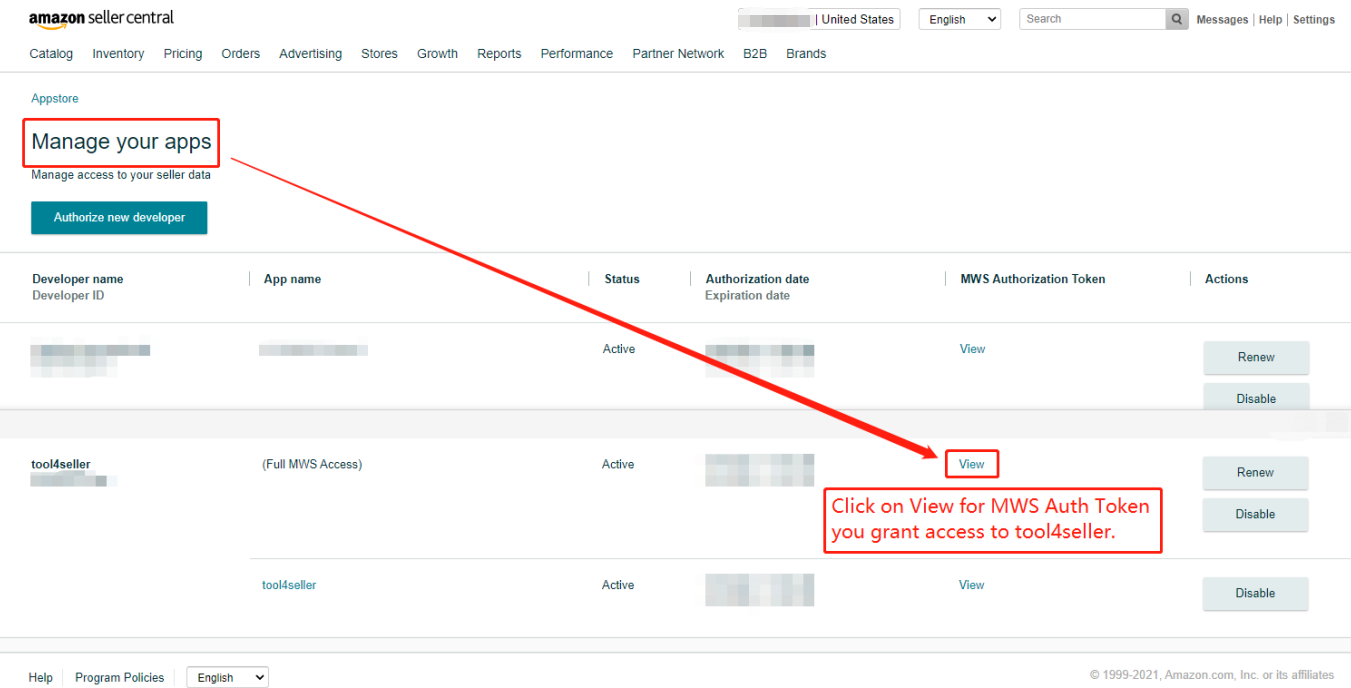The image size is (1351, 688).
Task: Click the tool4seller developer name
Action: coord(61,464)
